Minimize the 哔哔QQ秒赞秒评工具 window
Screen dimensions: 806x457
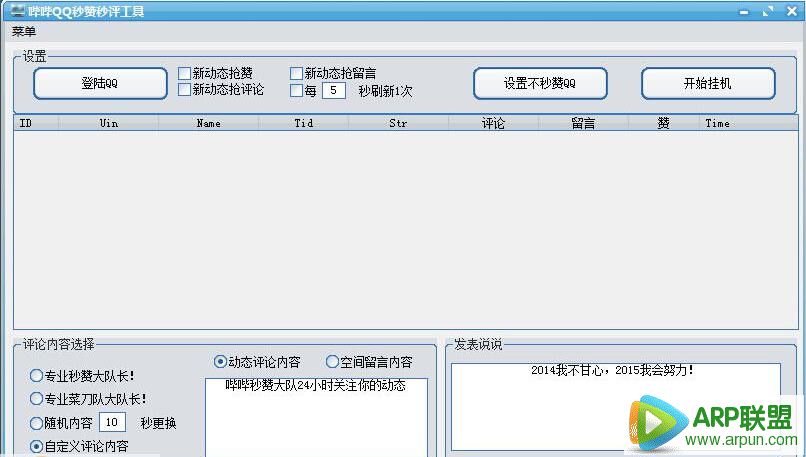[x=744, y=11]
